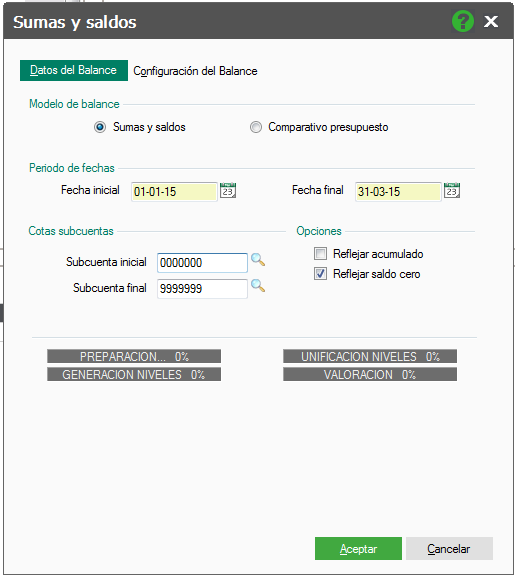Select the Sumas y saldos radio option

coord(100,127)
